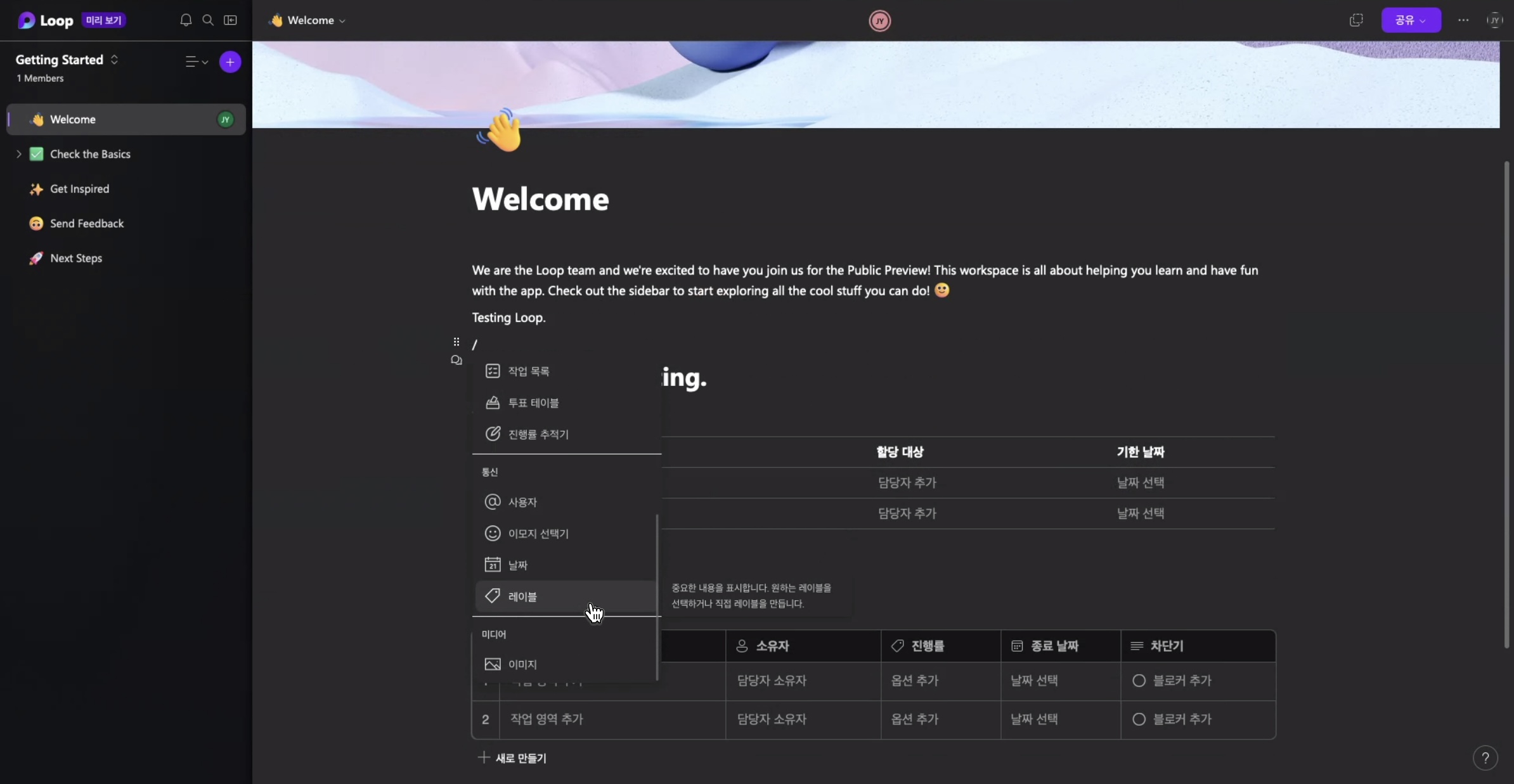The image size is (1514, 784).
Task: Click the slash menu scrollbar
Action: pyautogui.click(x=657, y=596)
